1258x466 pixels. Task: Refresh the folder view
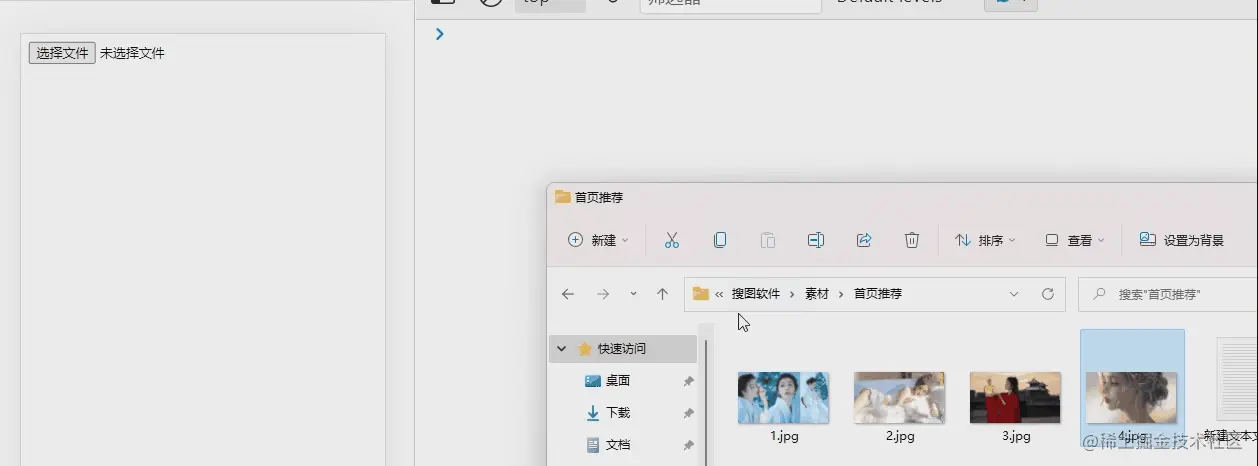pyautogui.click(x=1048, y=294)
